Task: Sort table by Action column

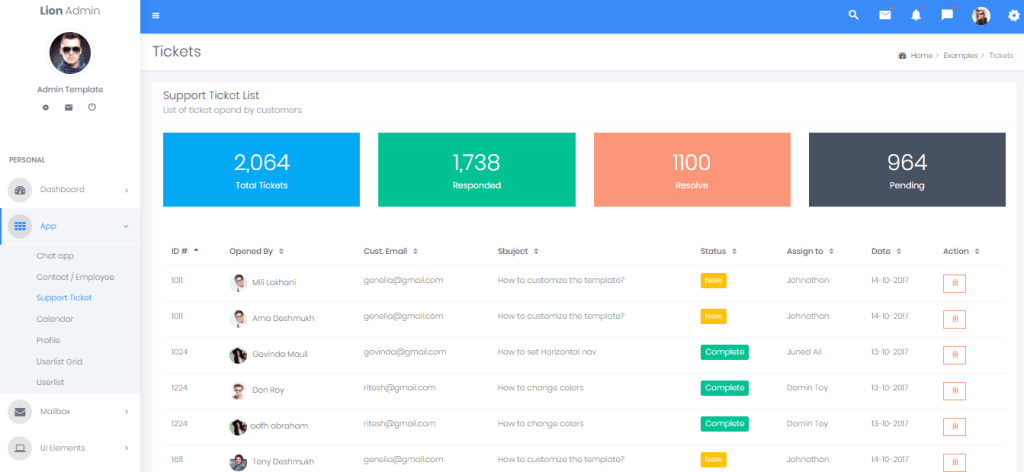Action: point(961,251)
